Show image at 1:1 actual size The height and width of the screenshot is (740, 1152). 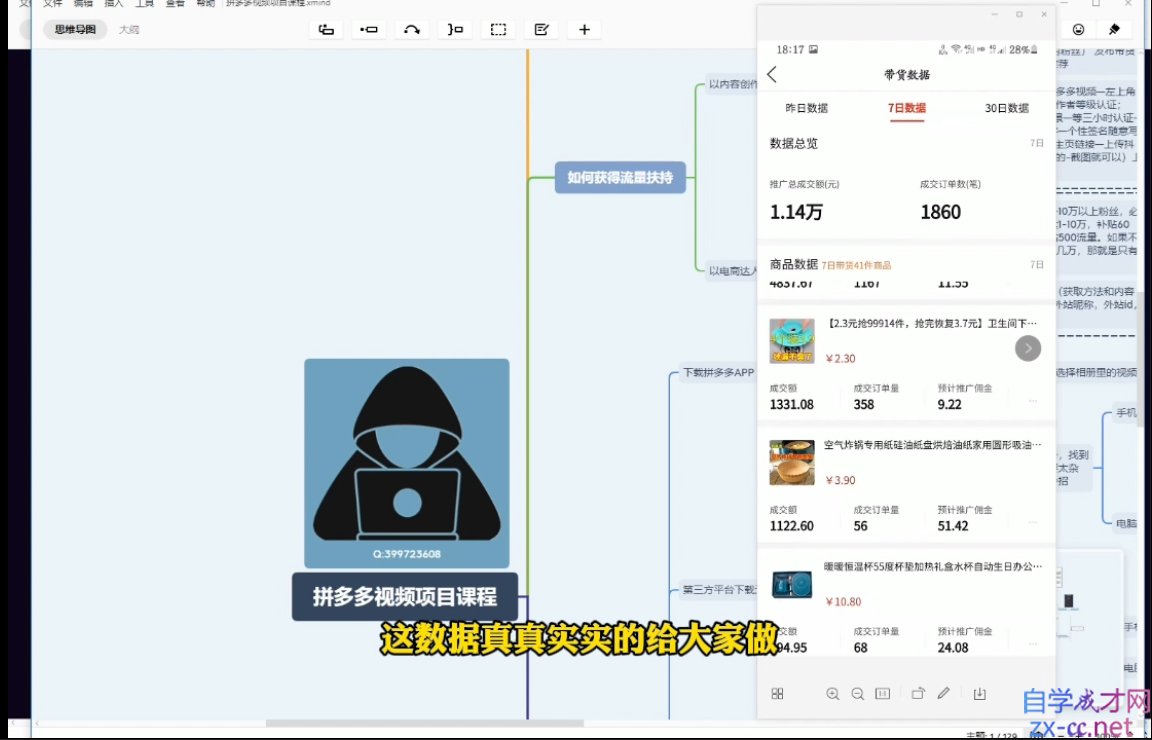pyautogui.click(x=882, y=694)
